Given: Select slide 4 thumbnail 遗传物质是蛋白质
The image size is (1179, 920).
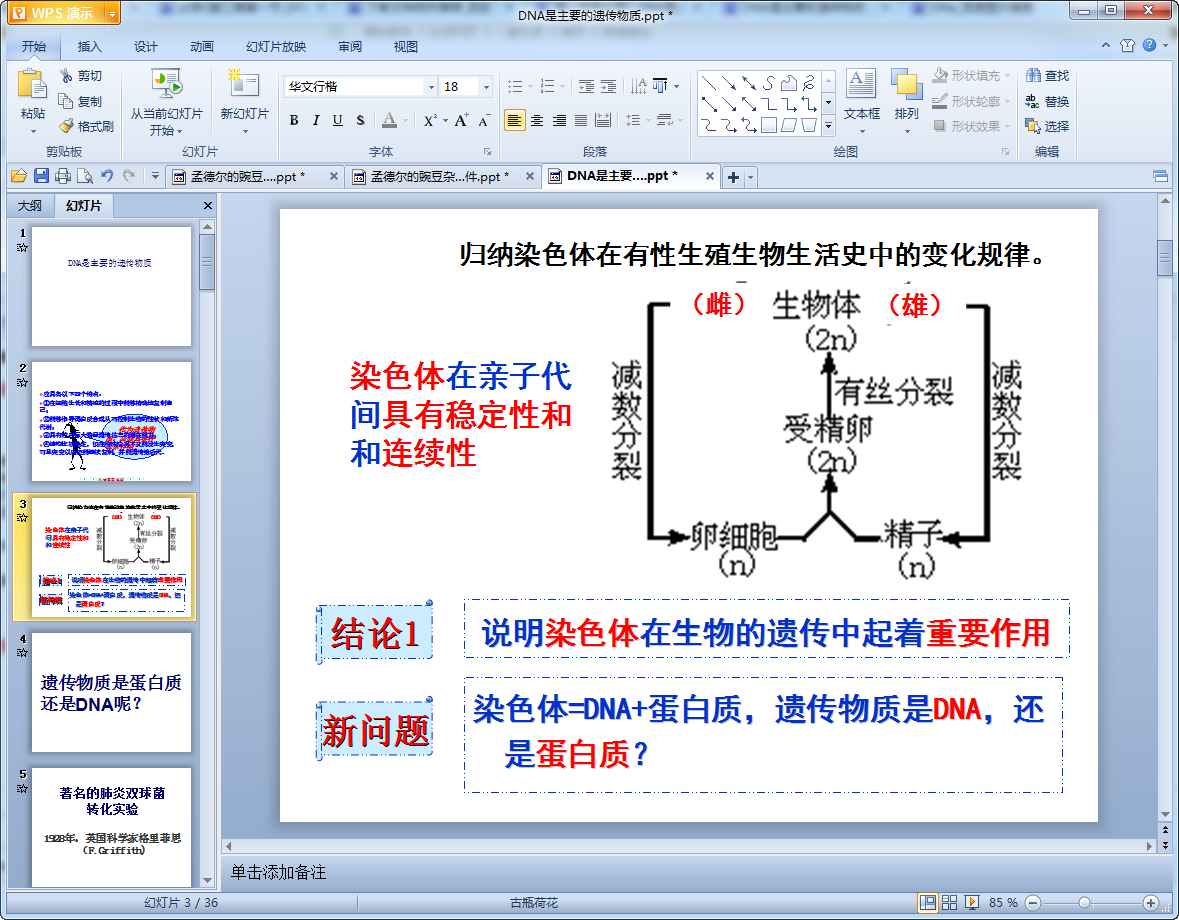Looking at the screenshot, I should (111, 692).
